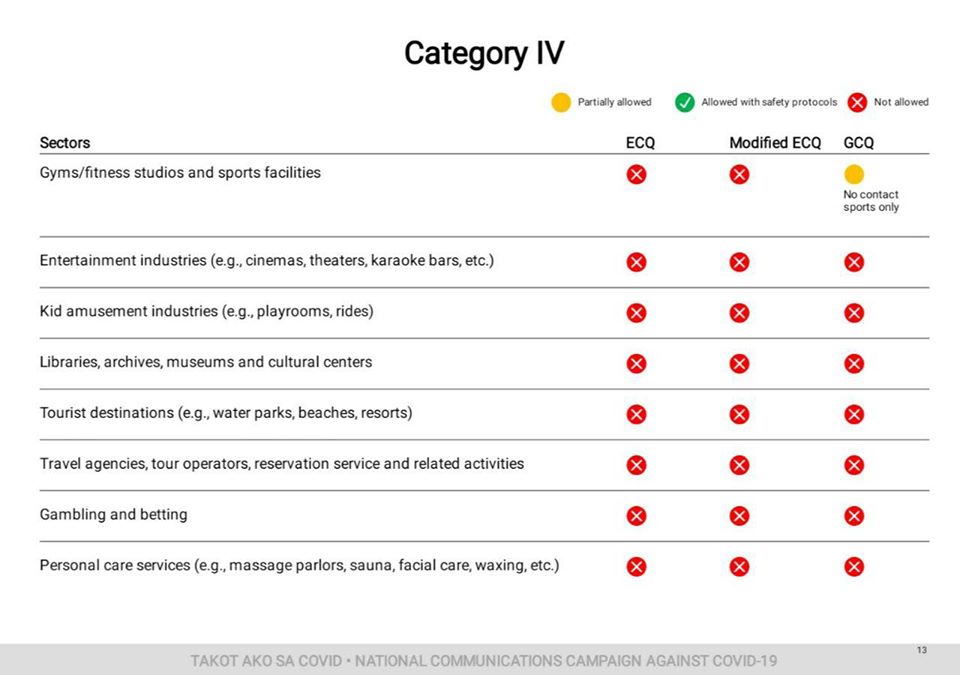Click the Tourist destinations Modified ECQ X icon
960x675 pixels.
(x=739, y=415)
